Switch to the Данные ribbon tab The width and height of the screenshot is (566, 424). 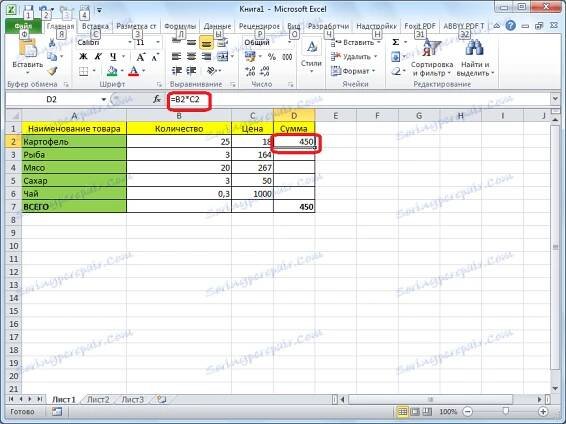pyautogui.click(x=217, y=26)
